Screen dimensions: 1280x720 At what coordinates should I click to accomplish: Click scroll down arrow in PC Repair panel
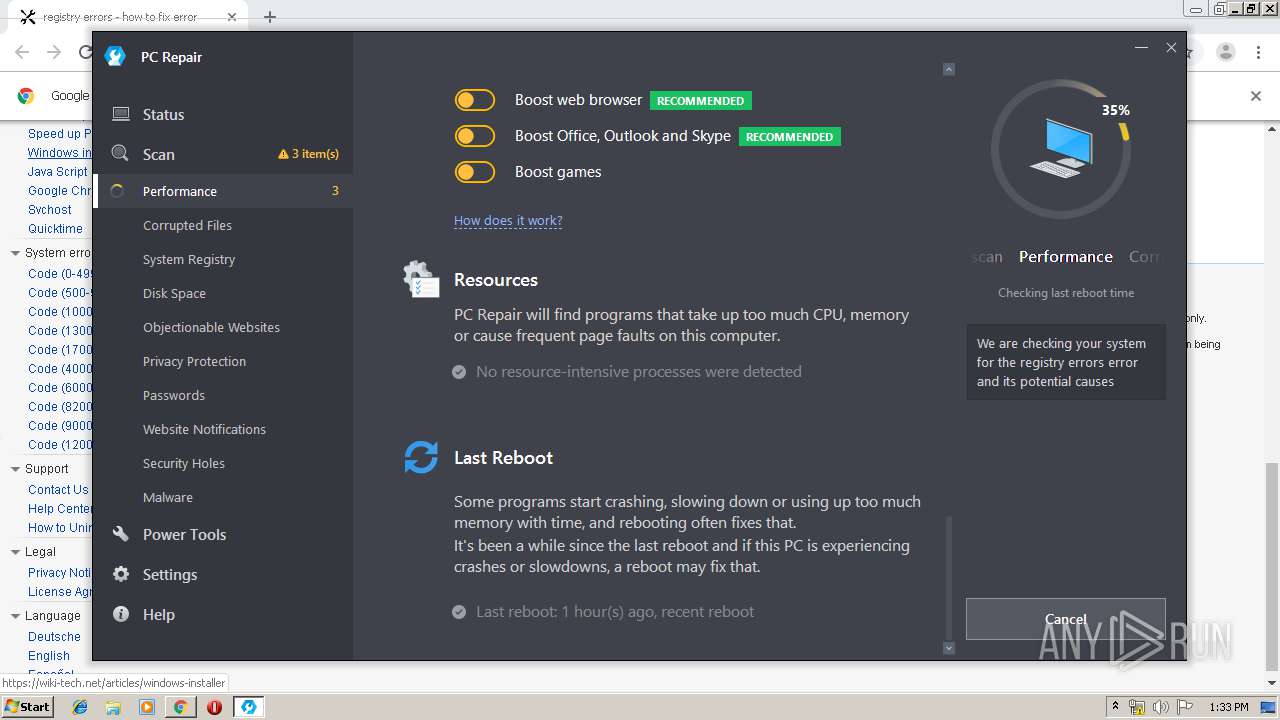pyautogui.click(x=949, y=648)
